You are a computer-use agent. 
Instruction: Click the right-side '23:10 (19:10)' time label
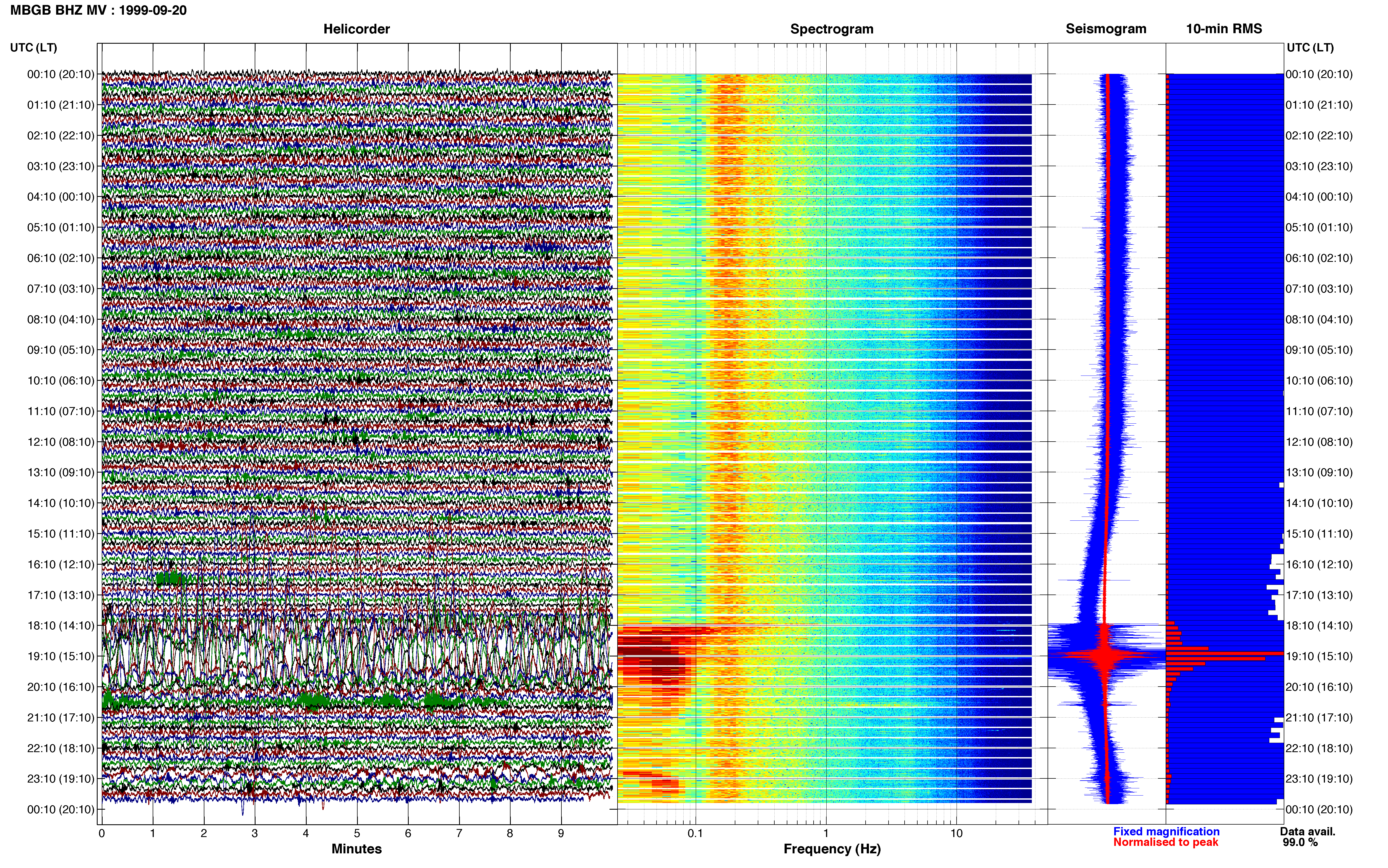[1319, 778]
